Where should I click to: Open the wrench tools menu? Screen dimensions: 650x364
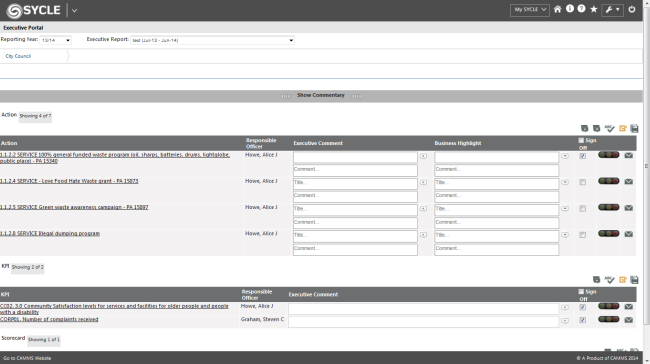point(612,10)
